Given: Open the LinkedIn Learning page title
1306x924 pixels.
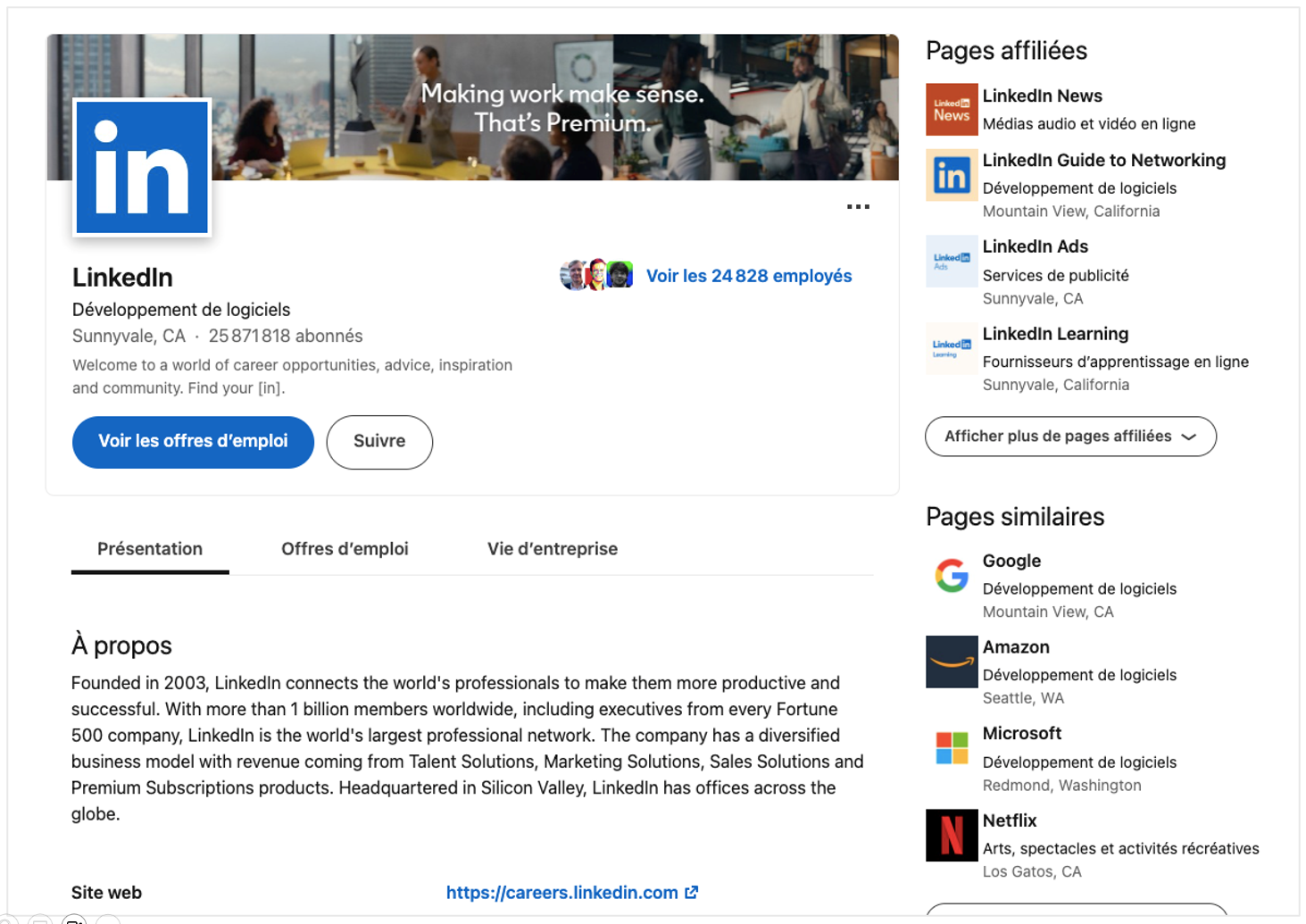Looking at the screenshot, I should click(x=1055, y=334).
